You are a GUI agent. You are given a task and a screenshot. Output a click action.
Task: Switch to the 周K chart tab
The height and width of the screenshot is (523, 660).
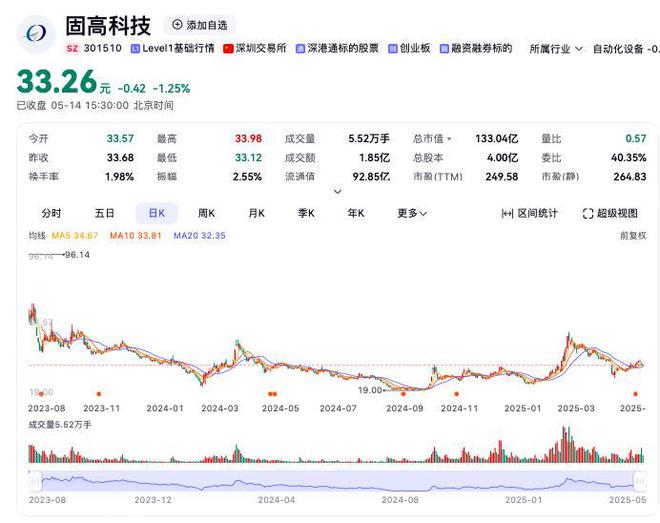pyautogui.click(x=206, y=214)
